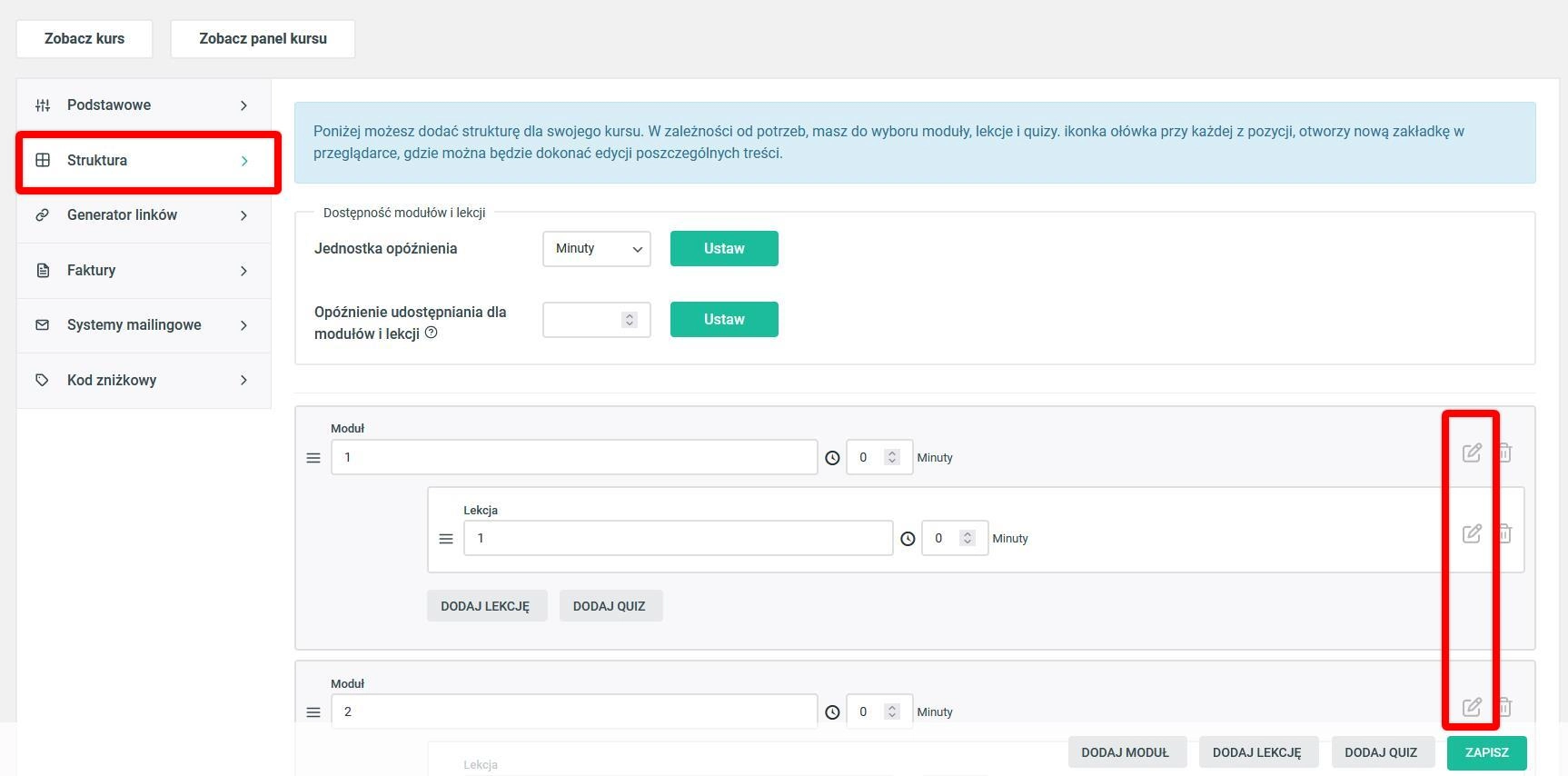This screenshot has width=1568, height=776.
Task: Focus the Lekcja 1 delay number field
Action: pos(954,538)
